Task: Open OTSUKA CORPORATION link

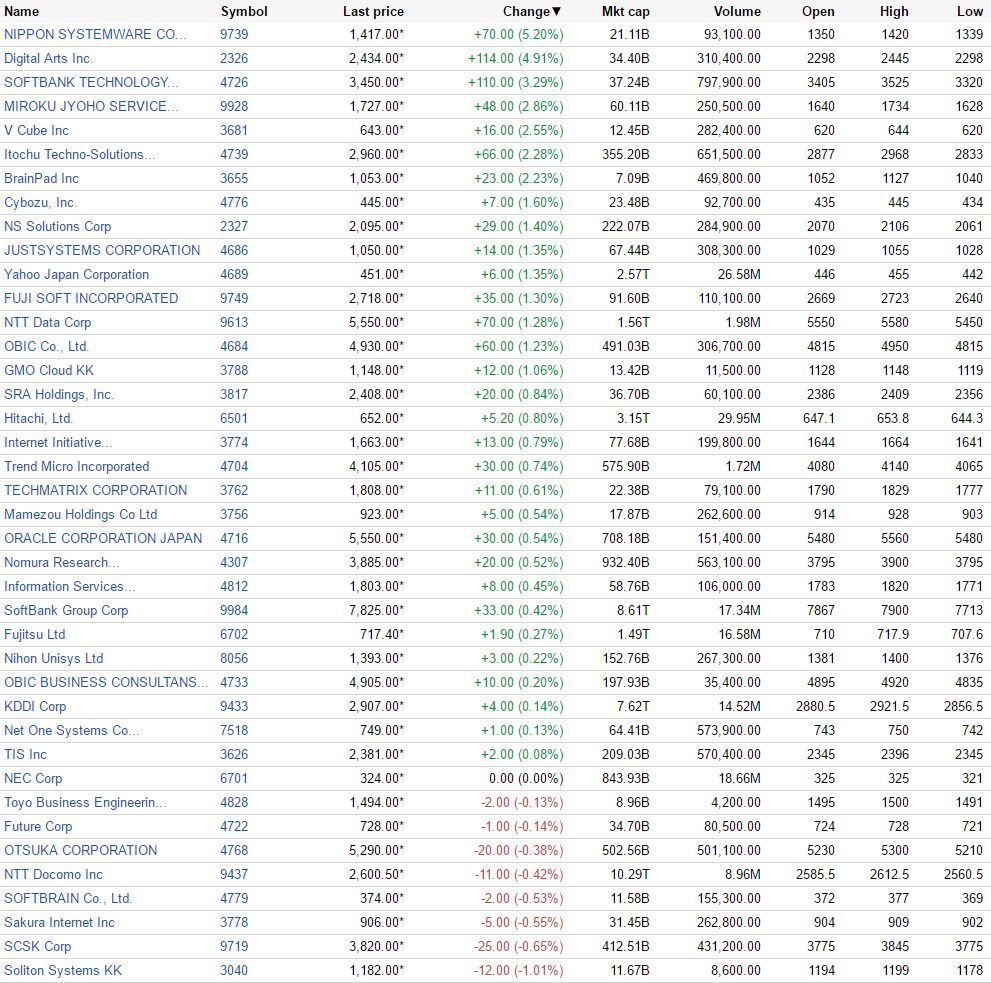Action: (80, 851)
